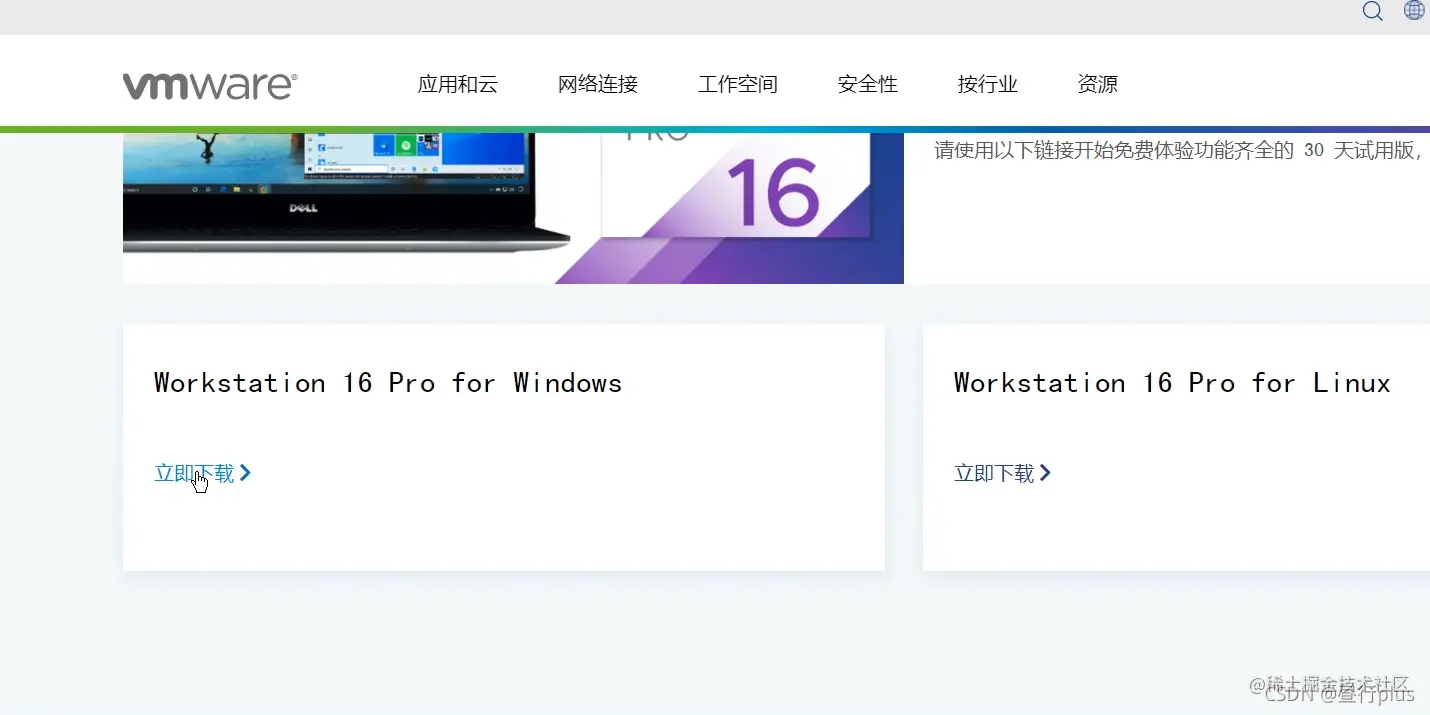The width and height of the screenshot is (1430, 715).
Task: Select the Workstation 16 Pro for Linux card
Action: click(x=1175, y=447)
